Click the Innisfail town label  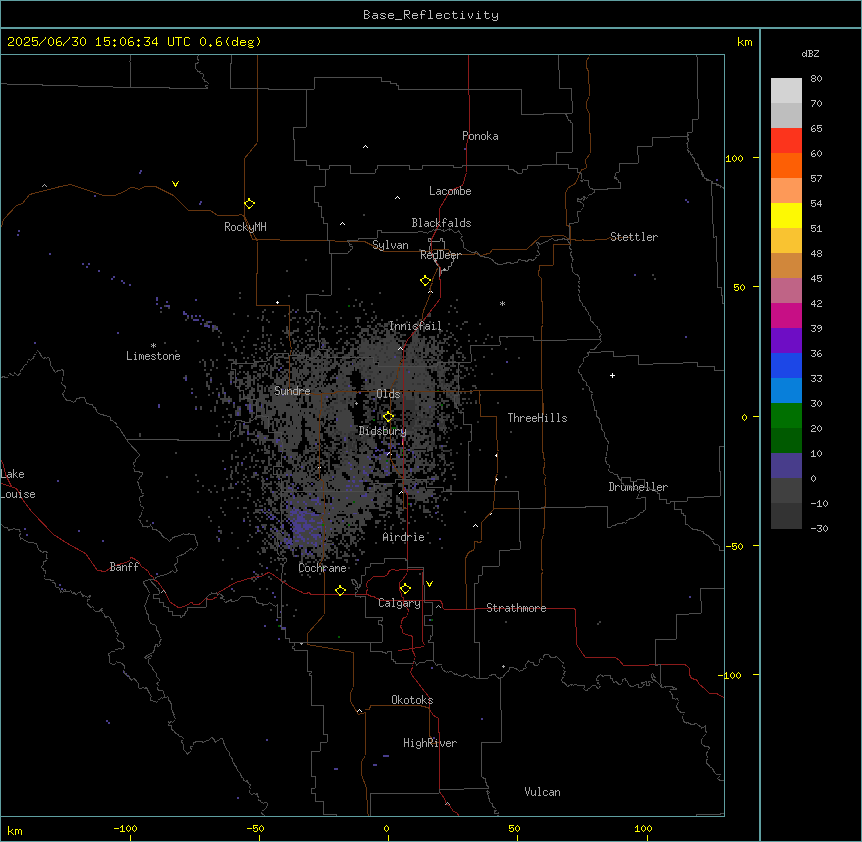click(x=416, y=326)
